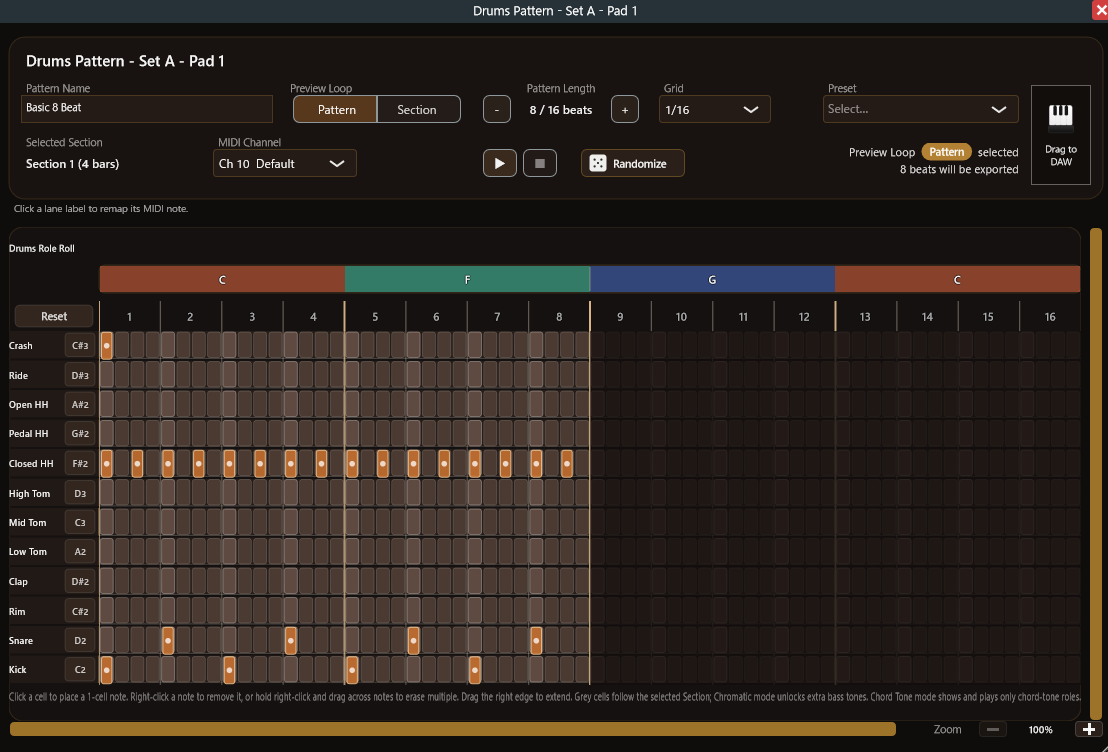Toggle the Kick note at beat 7
The height and width of the screenshot is (752, 1108).
pos(475,669)
